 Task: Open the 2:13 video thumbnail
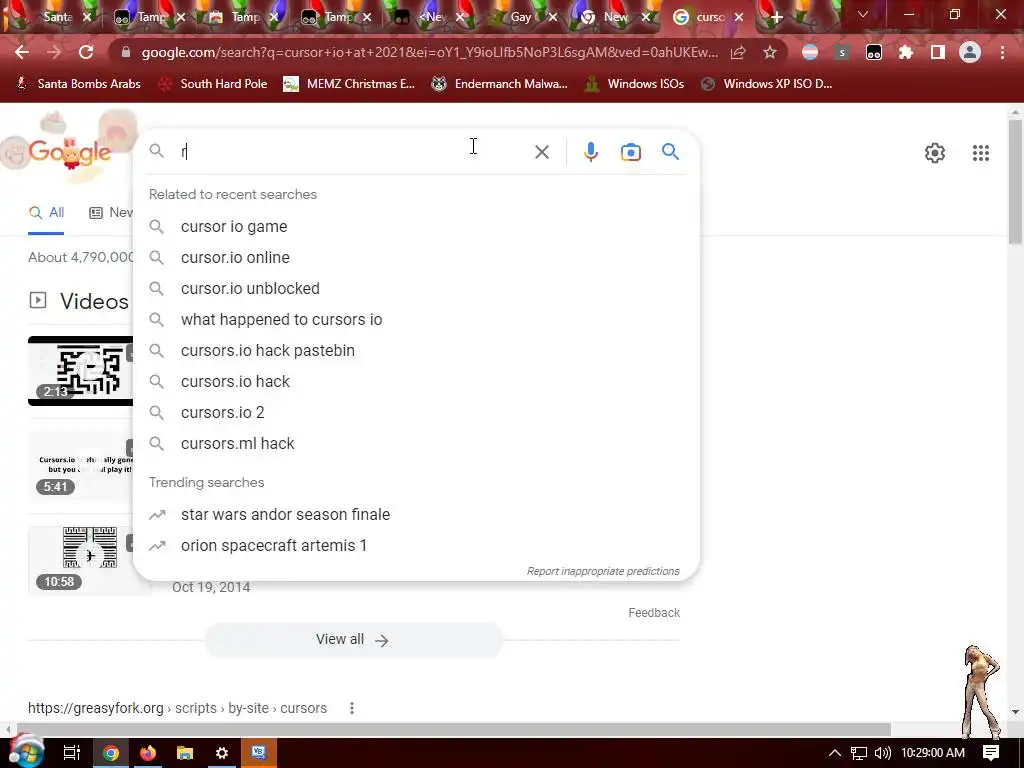click(80, 371)
